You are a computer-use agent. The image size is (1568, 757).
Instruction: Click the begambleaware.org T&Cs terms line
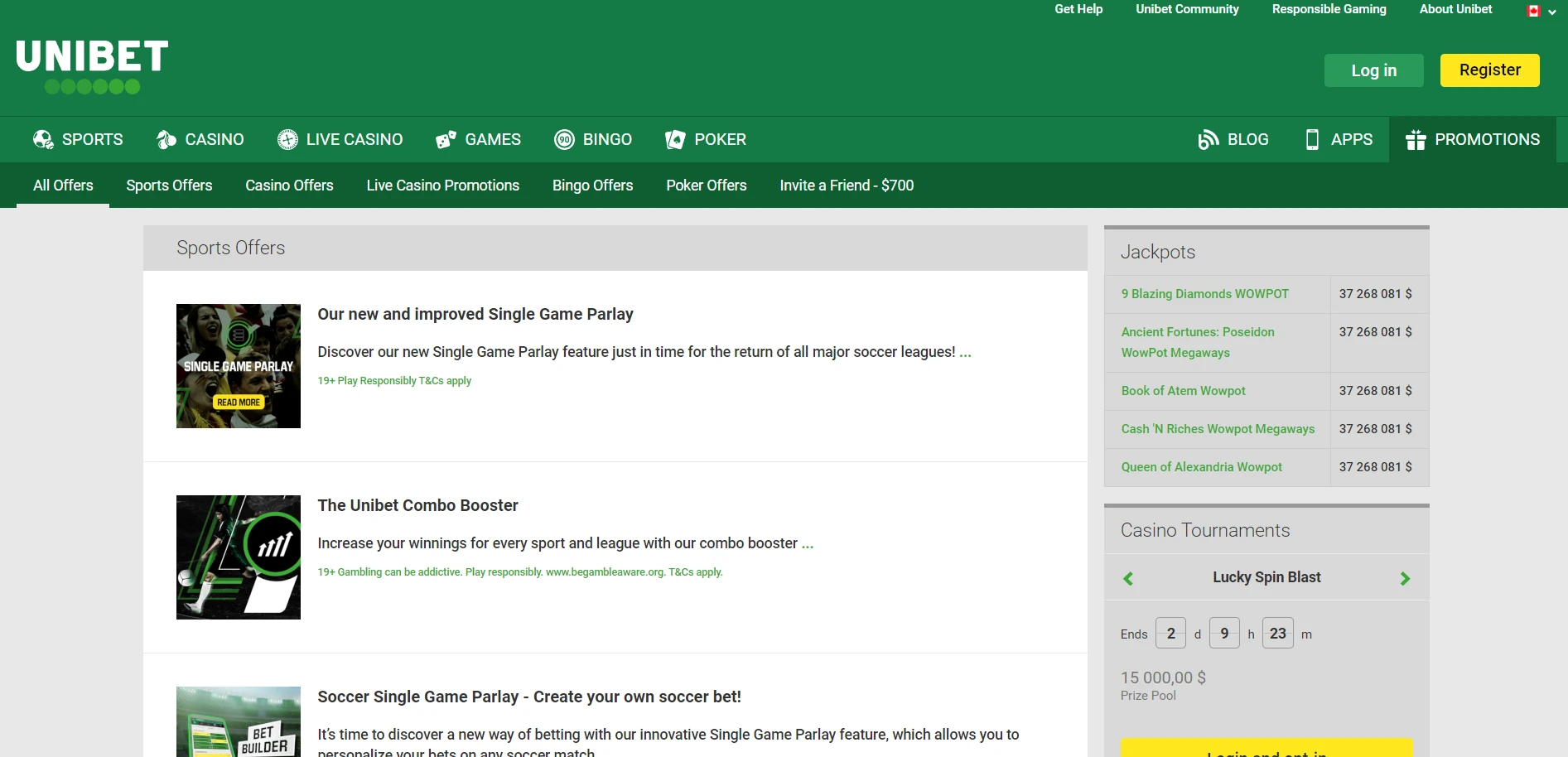coord(520,572)
